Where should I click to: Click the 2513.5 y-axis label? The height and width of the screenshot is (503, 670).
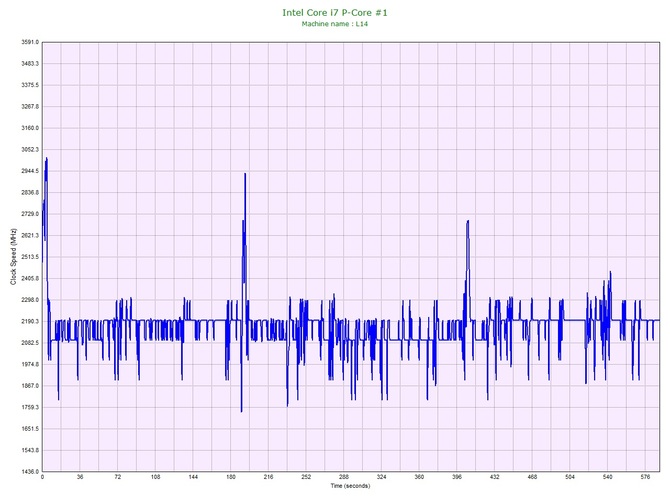[30, 257]
